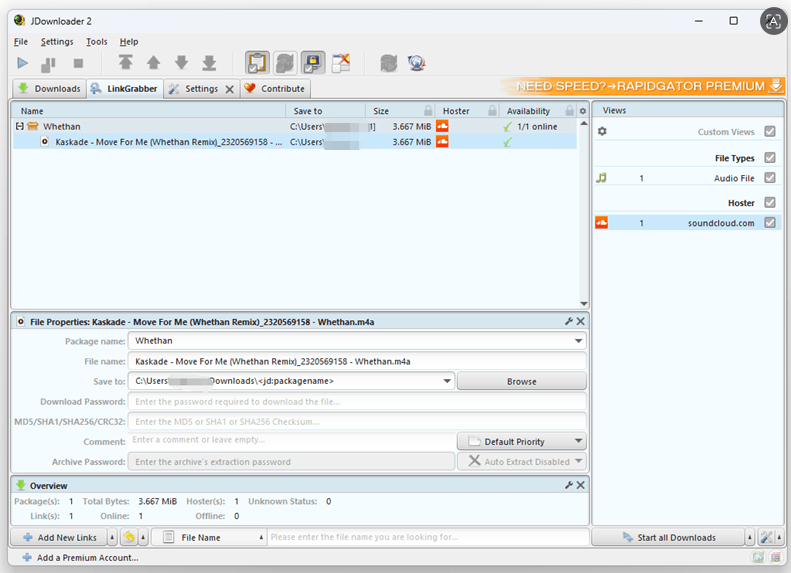Image resolution: width=791 pixels, height=573 pixels.
Task: Open the Help menu
Action: pos(129,42)
